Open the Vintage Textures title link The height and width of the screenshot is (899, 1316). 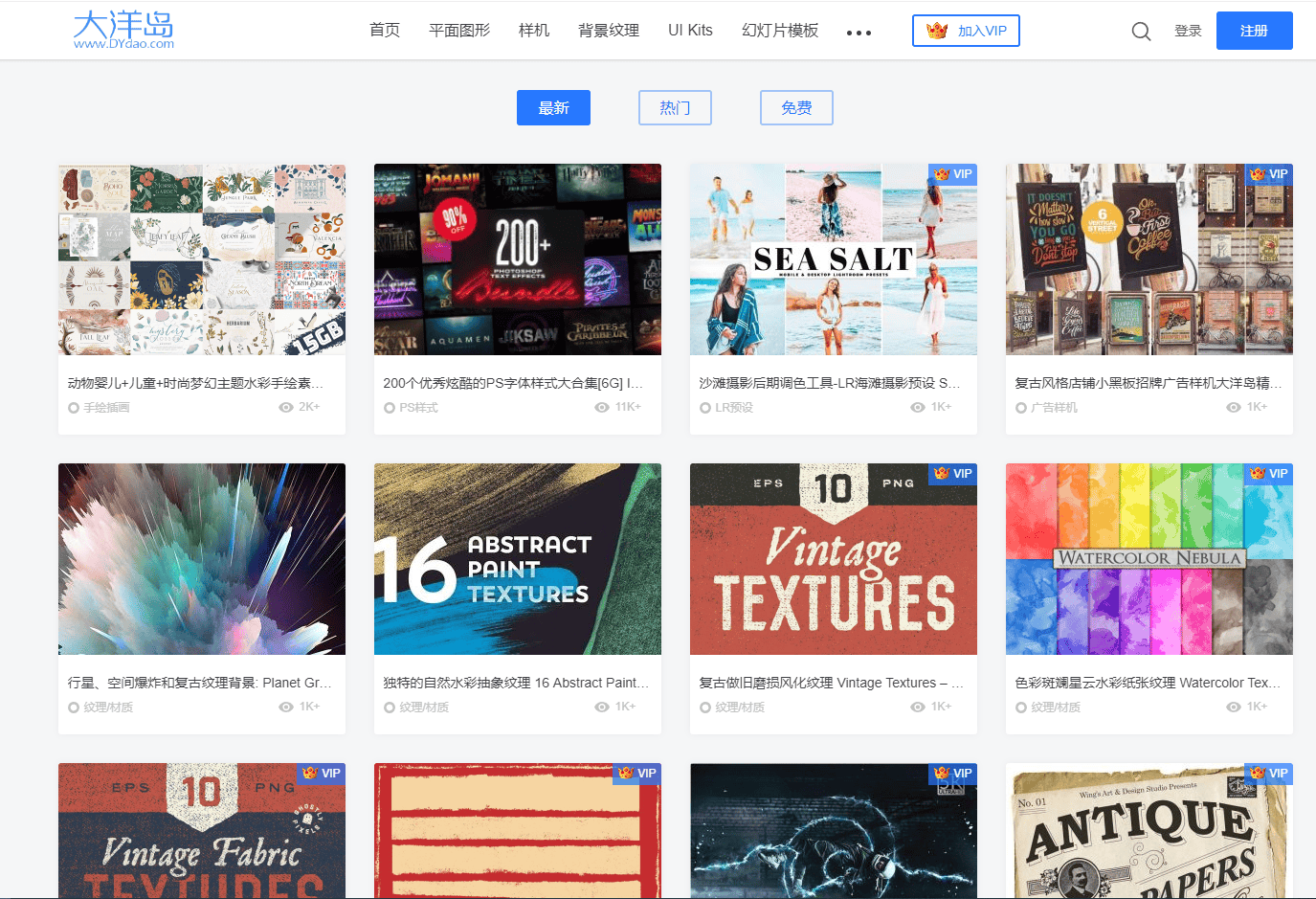(x=831, y=683)
